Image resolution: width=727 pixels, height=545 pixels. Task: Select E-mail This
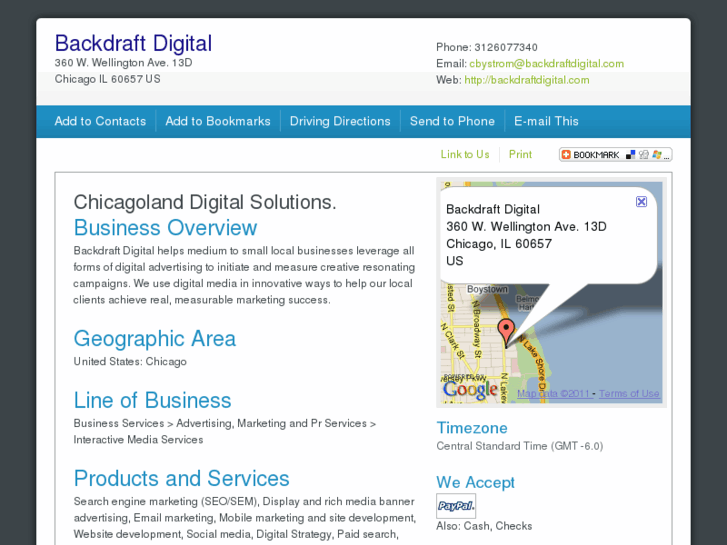click(546, 121)
